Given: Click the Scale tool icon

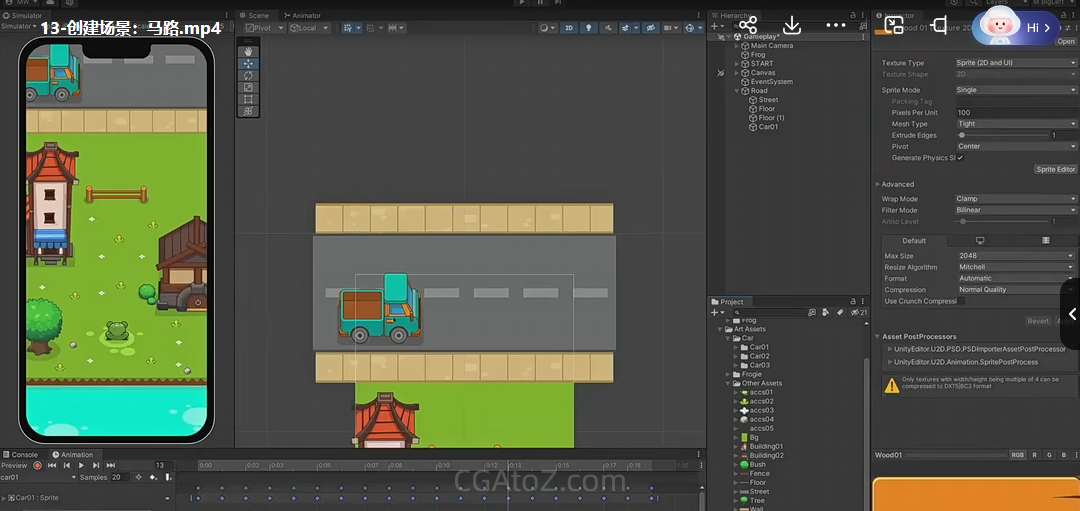Looking at the screenshot, I should 249,87.
